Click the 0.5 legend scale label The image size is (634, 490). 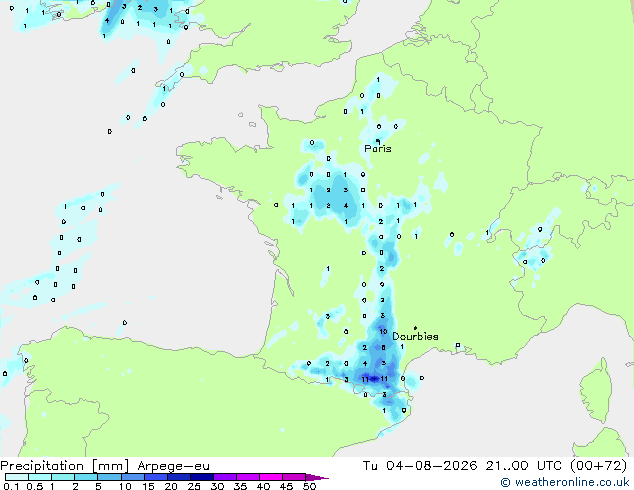34,486
